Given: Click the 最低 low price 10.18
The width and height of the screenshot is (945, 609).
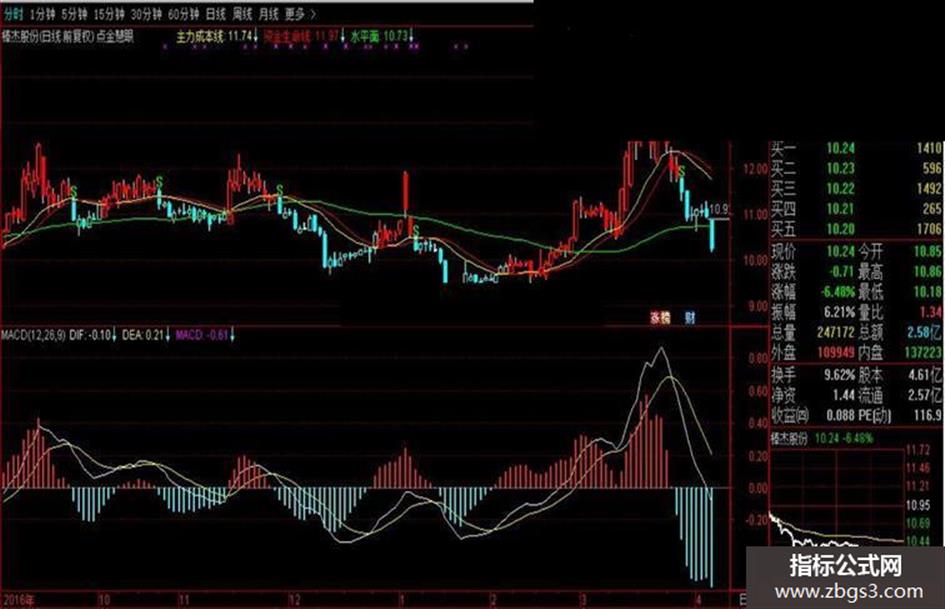Looking at the screenshot, I should tap(927, 292).
